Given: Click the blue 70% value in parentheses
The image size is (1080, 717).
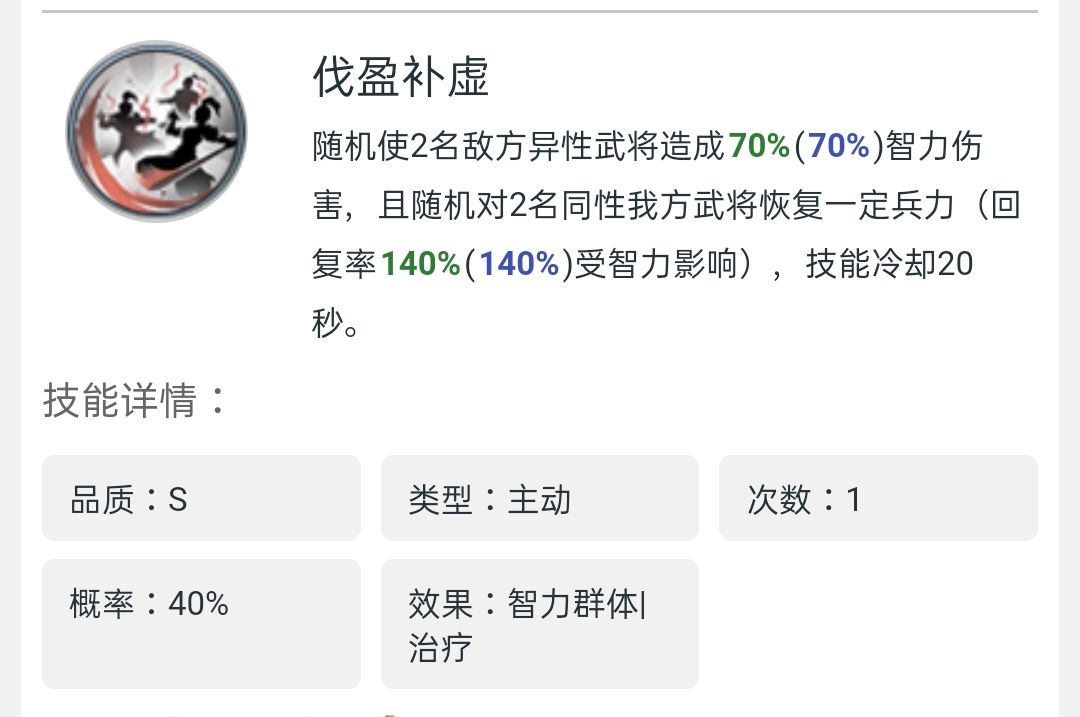Looking at the screenshot, I should tap(838, 146).
